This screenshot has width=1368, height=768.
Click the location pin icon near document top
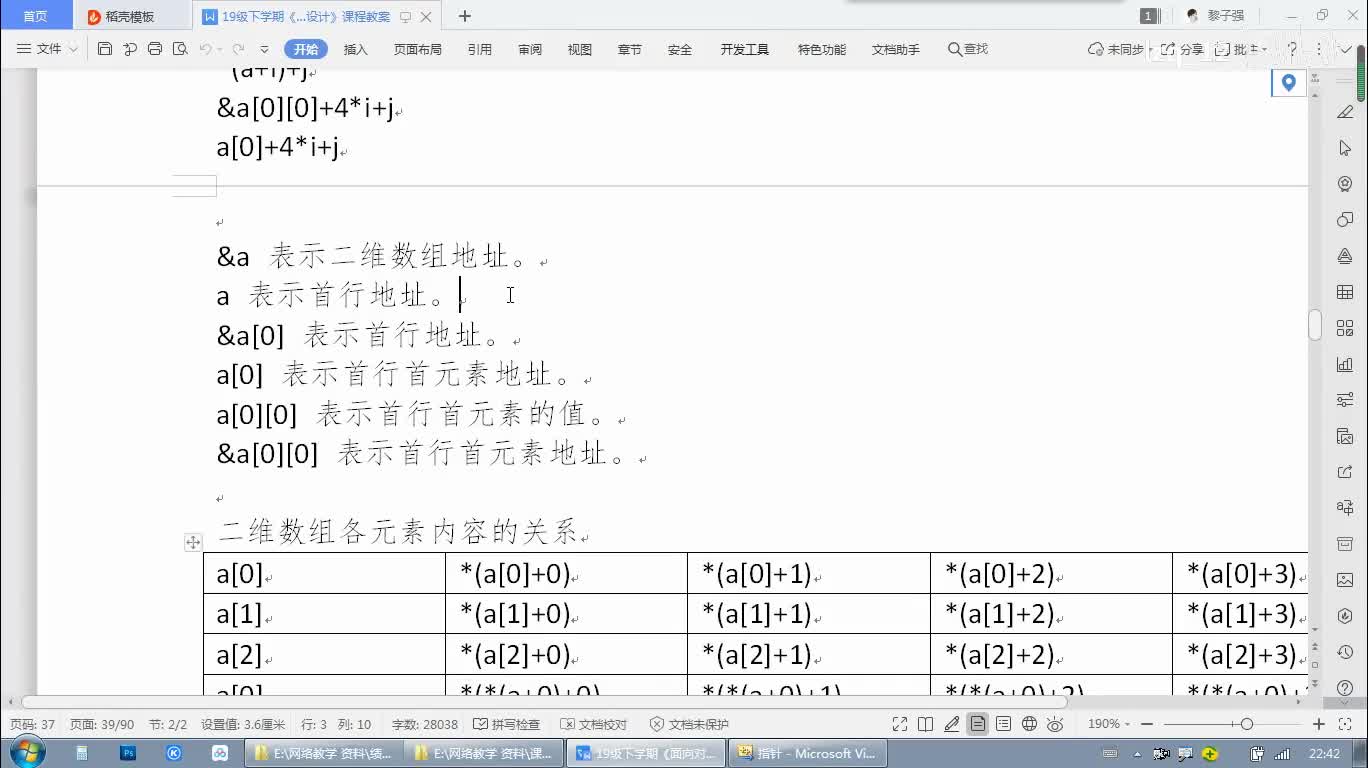(x=1288, y=83)
